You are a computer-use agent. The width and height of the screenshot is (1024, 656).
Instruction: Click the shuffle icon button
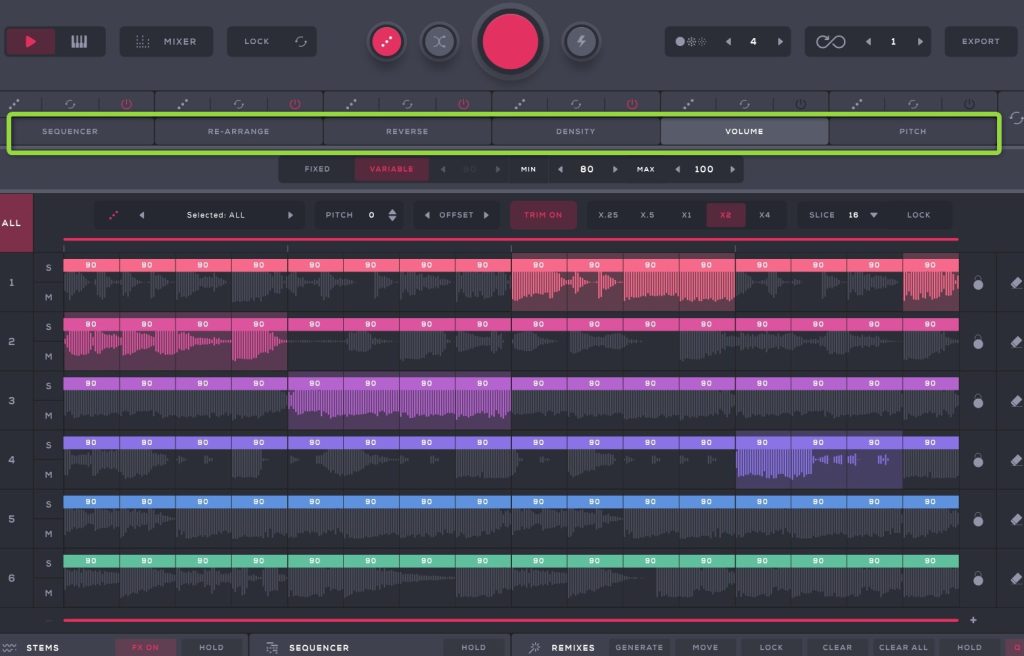(439, 42)
